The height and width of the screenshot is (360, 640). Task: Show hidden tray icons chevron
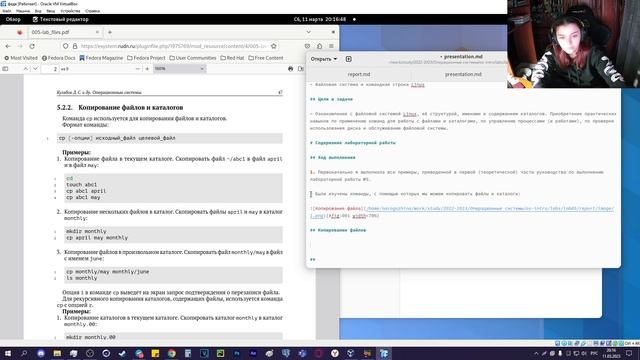click(536, 353)
